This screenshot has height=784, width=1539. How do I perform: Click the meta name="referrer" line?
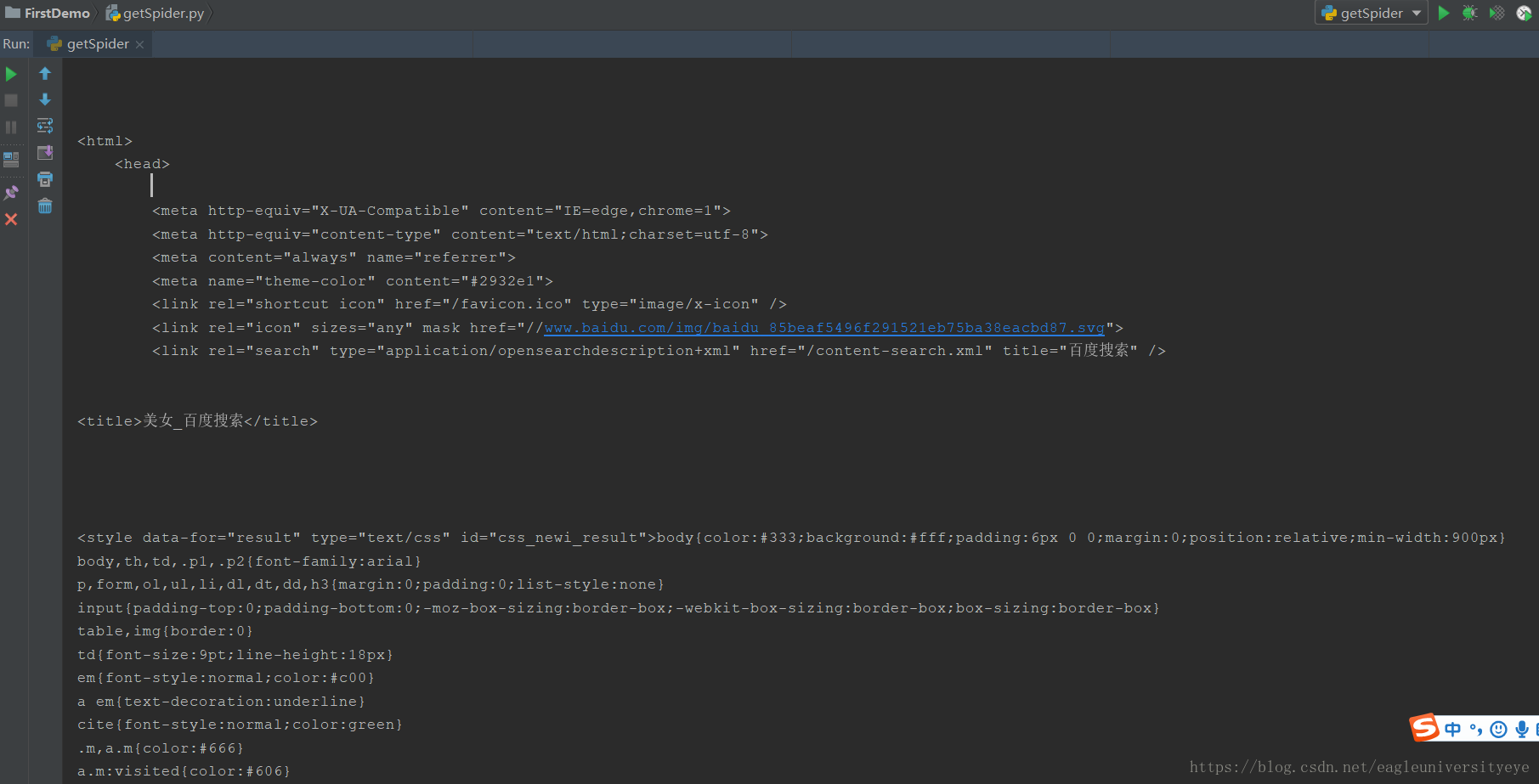(334, 257)
